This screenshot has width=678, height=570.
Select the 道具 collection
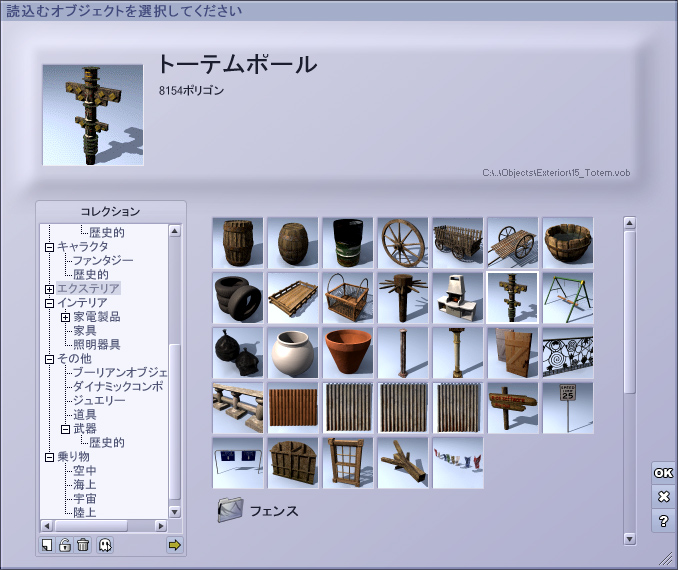[85, 414]
